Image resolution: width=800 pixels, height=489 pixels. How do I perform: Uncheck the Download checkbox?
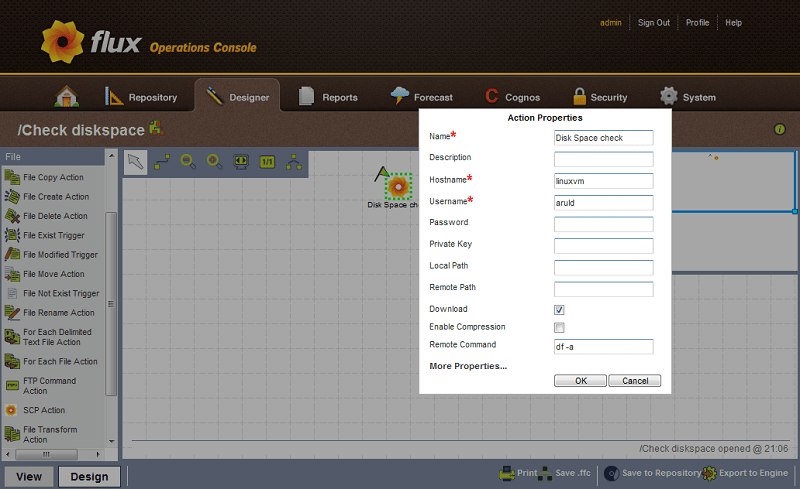pyautogui.click(x=559, y=310)
